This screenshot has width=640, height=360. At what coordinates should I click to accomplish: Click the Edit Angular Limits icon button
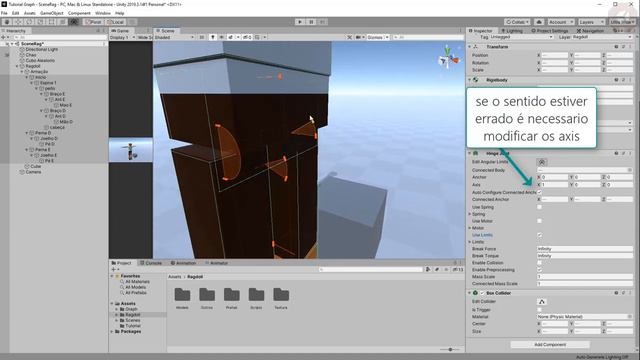coord(542,162)
